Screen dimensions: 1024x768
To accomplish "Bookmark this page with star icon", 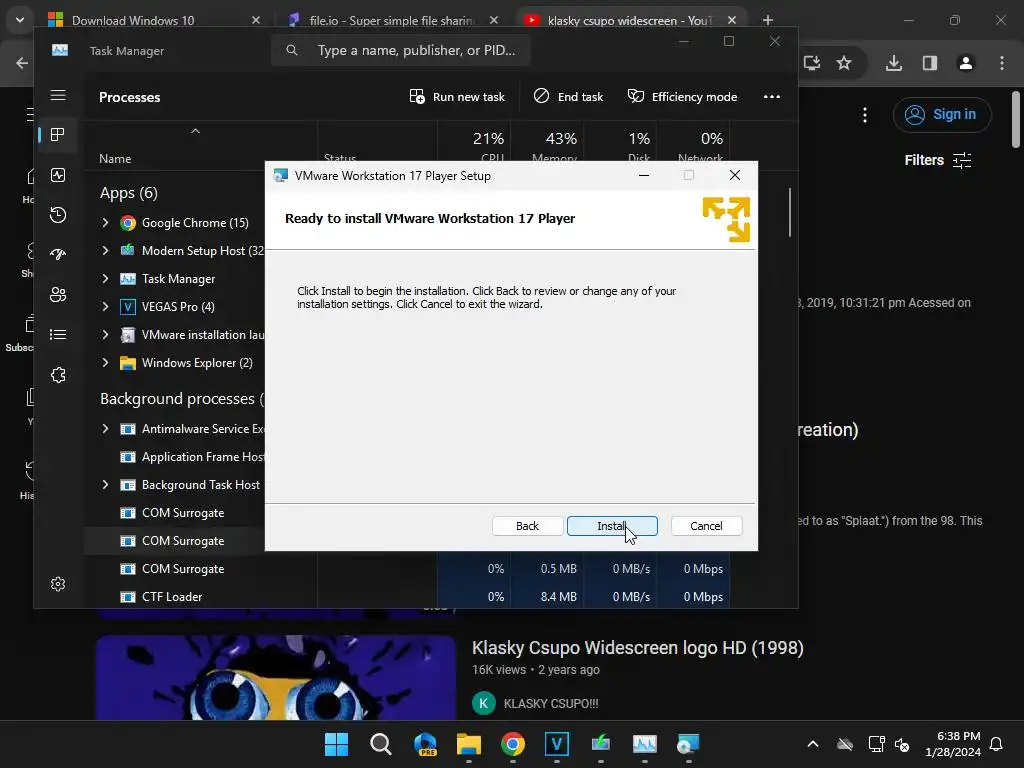I will click(844, 63).
